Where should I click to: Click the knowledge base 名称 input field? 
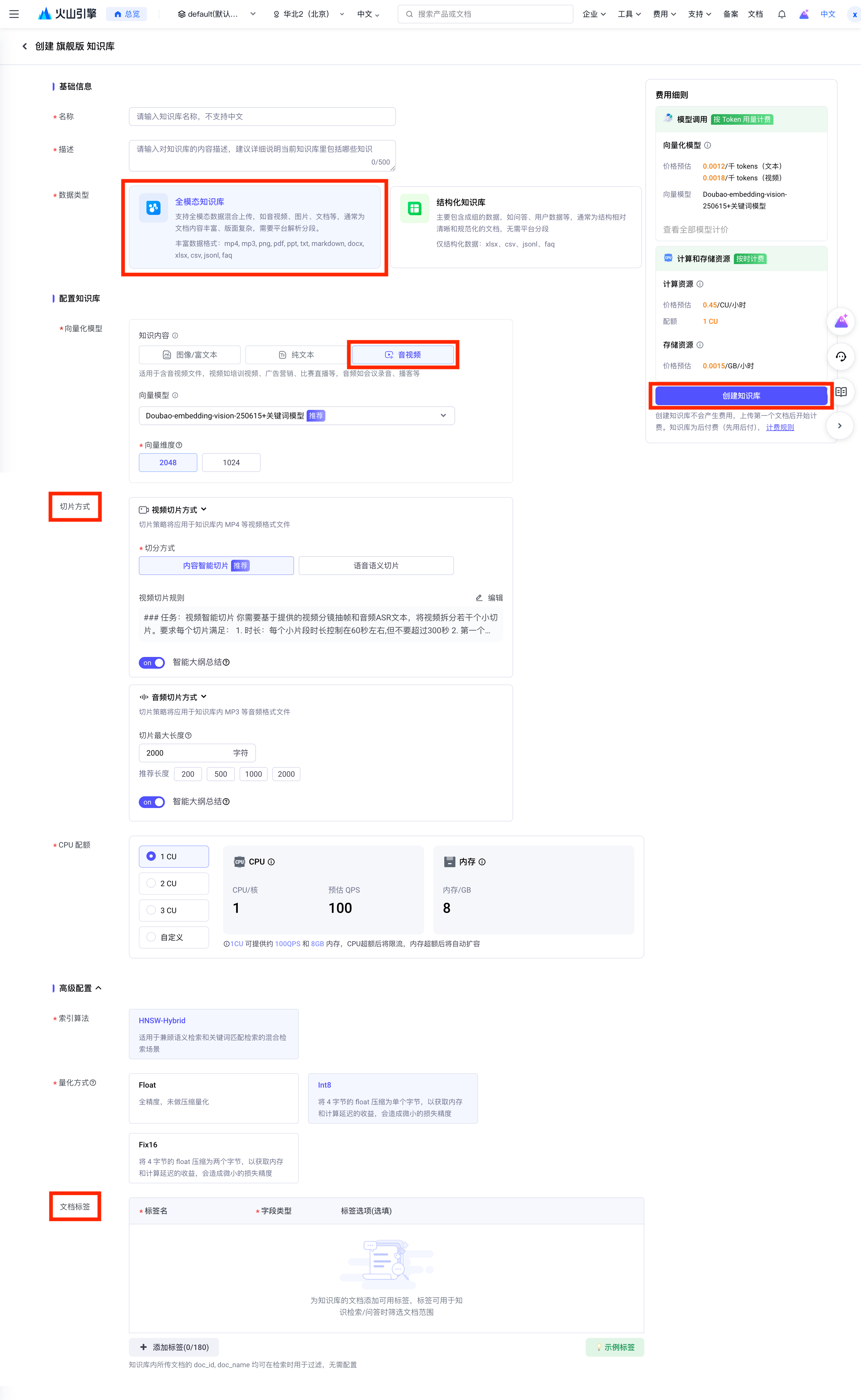pyautogui.click(x=262, y=117)
